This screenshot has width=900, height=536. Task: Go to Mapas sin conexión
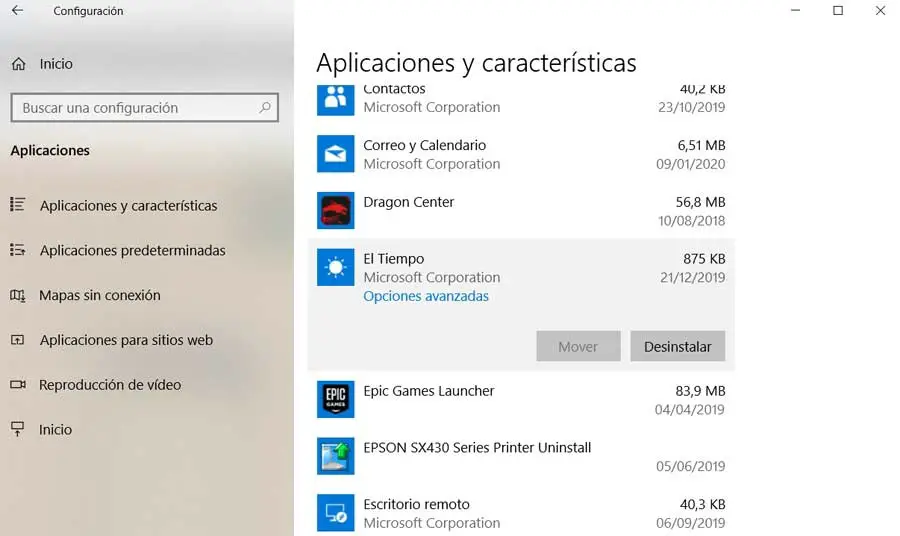(99, 296)
